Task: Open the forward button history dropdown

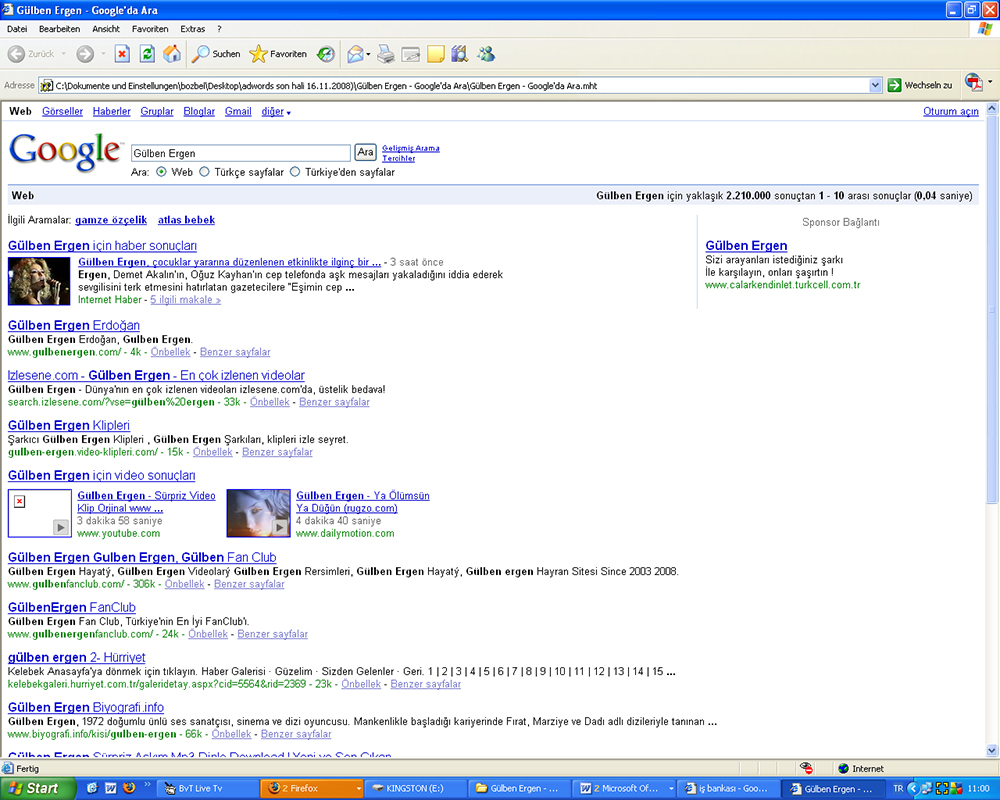Action: [103, 54]
